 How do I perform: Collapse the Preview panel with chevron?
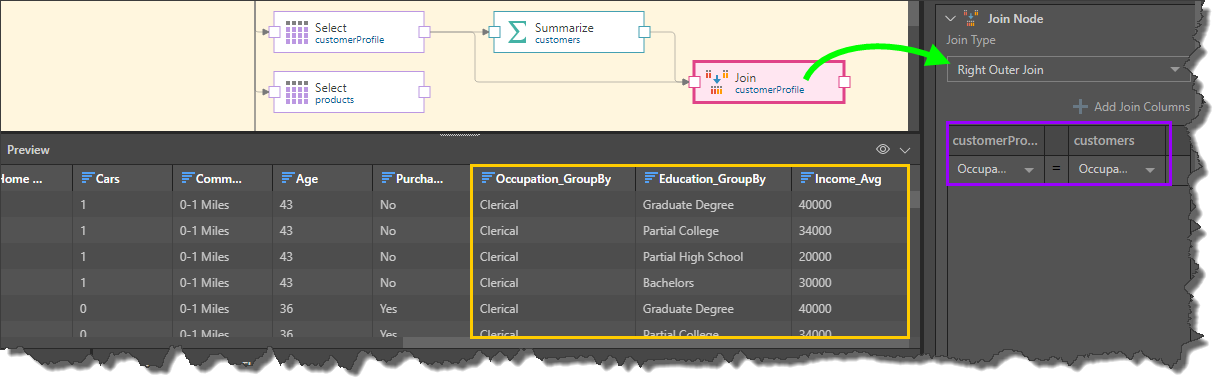(905, 149)
